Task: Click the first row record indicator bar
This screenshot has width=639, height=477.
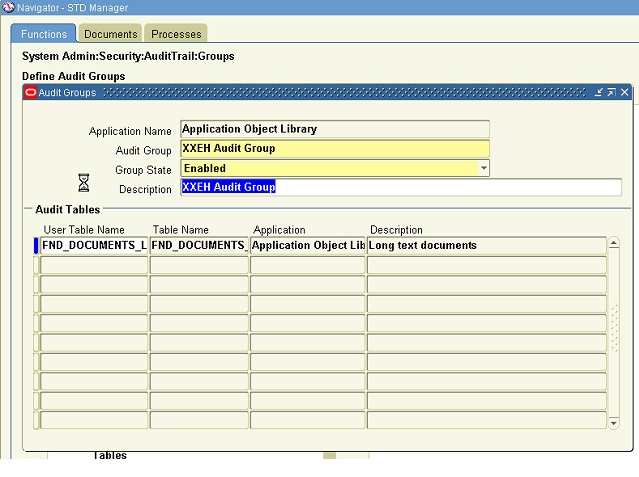Action: point(36,245)
